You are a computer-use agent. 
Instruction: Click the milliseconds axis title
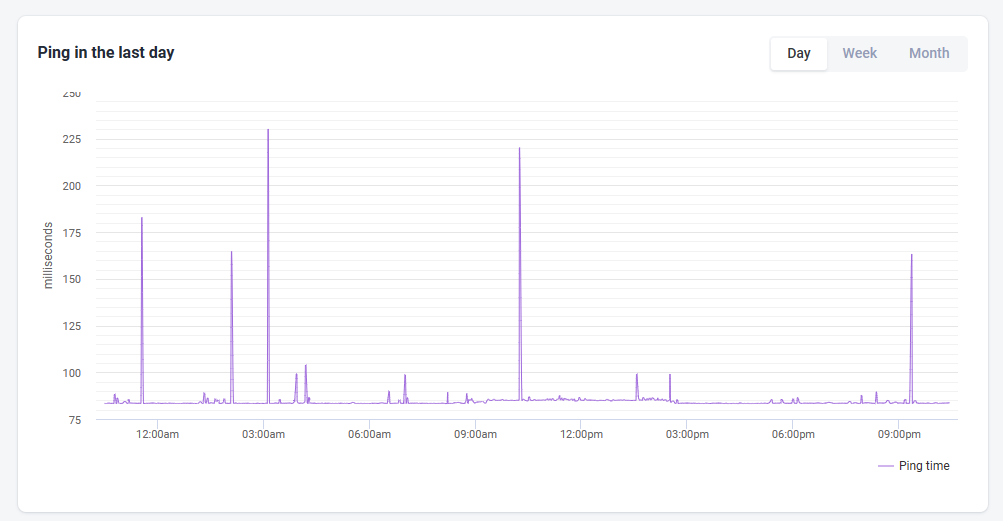pyautogui.click(x=48, y=255)
